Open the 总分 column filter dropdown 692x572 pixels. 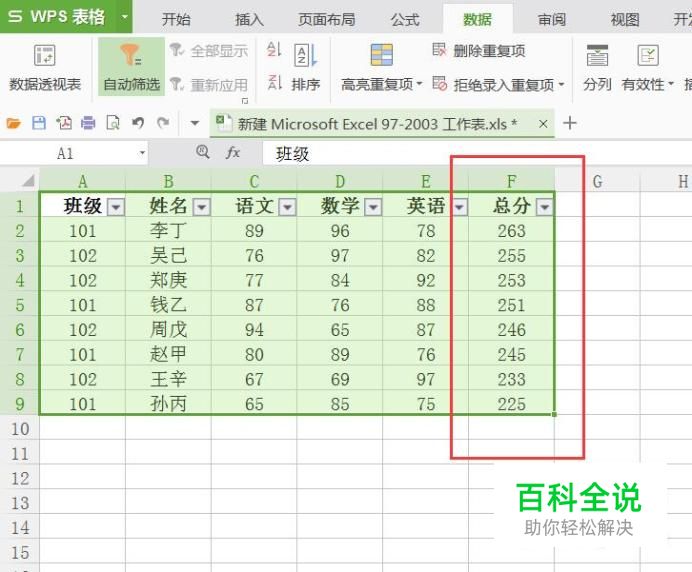click(545, 207)
